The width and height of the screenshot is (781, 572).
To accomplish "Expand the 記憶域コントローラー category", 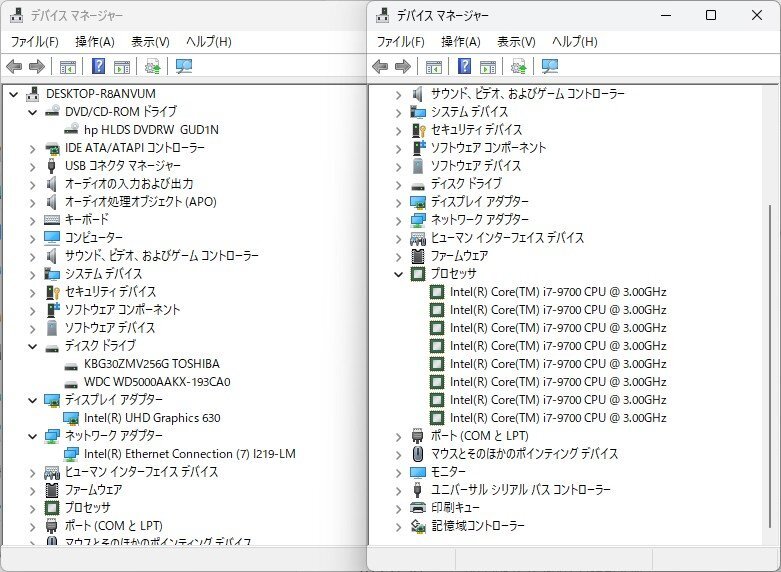I will pyautogui.click(x=399, y=526).
